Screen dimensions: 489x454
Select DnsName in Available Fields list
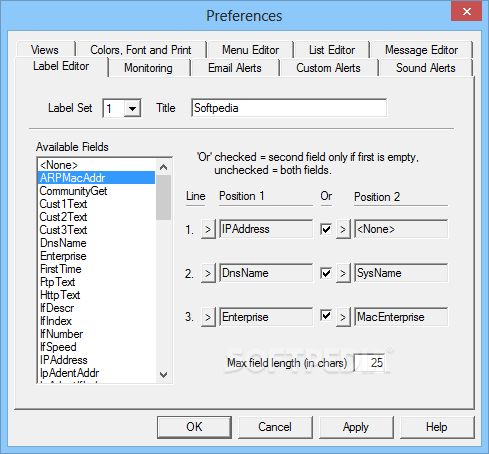click(x=97, y=243)
